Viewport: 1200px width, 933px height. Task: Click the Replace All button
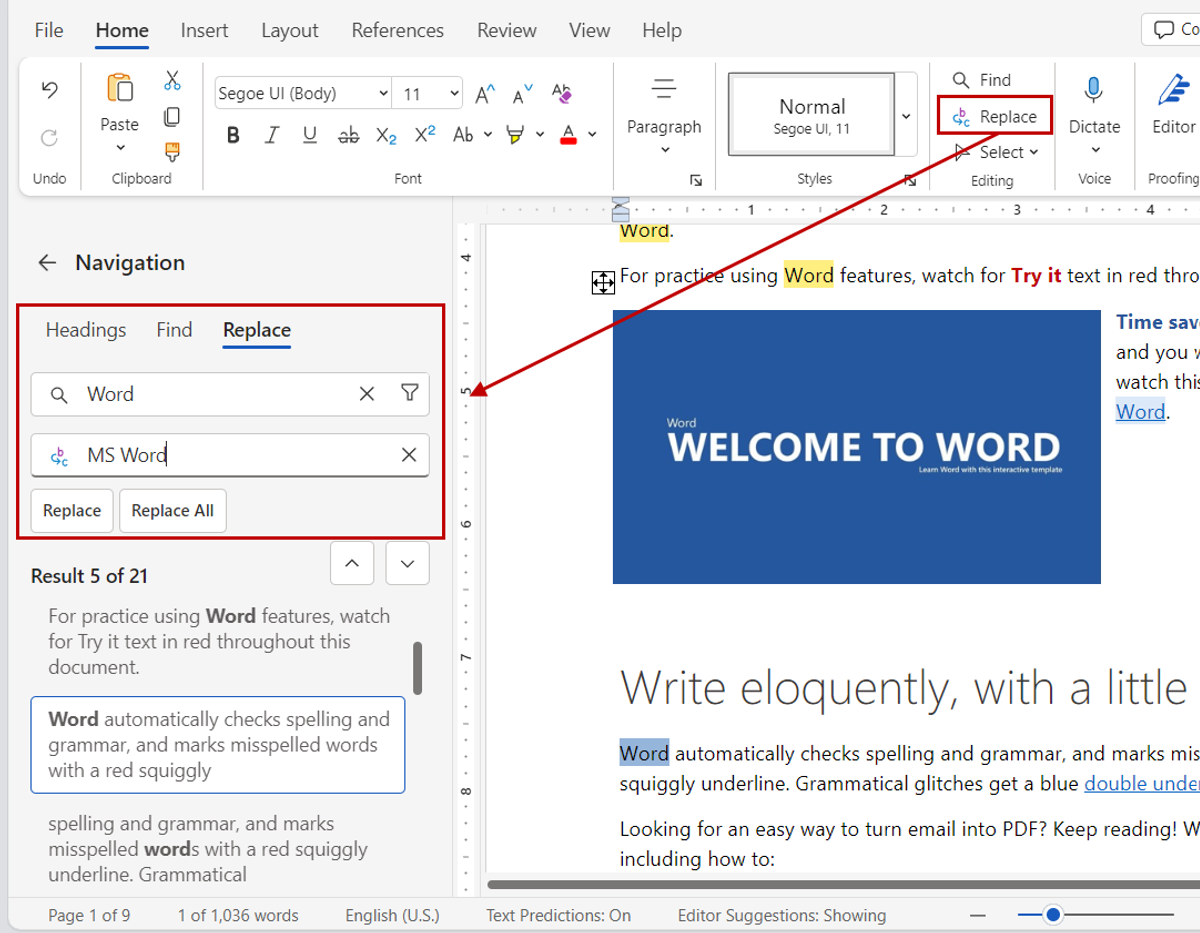(172, 510)
